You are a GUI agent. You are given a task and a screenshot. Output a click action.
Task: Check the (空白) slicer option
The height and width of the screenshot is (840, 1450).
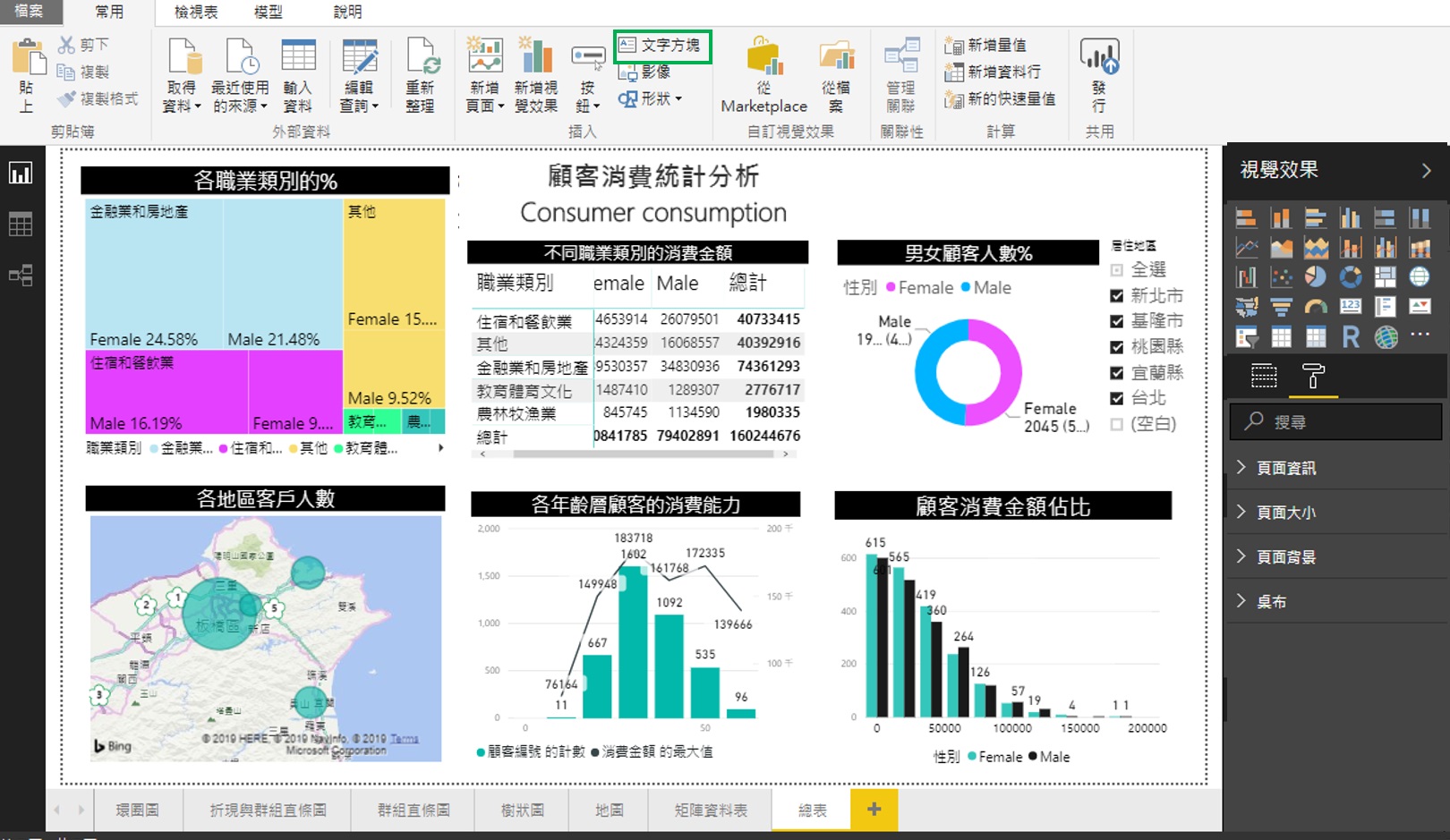tap(1116, 424)
